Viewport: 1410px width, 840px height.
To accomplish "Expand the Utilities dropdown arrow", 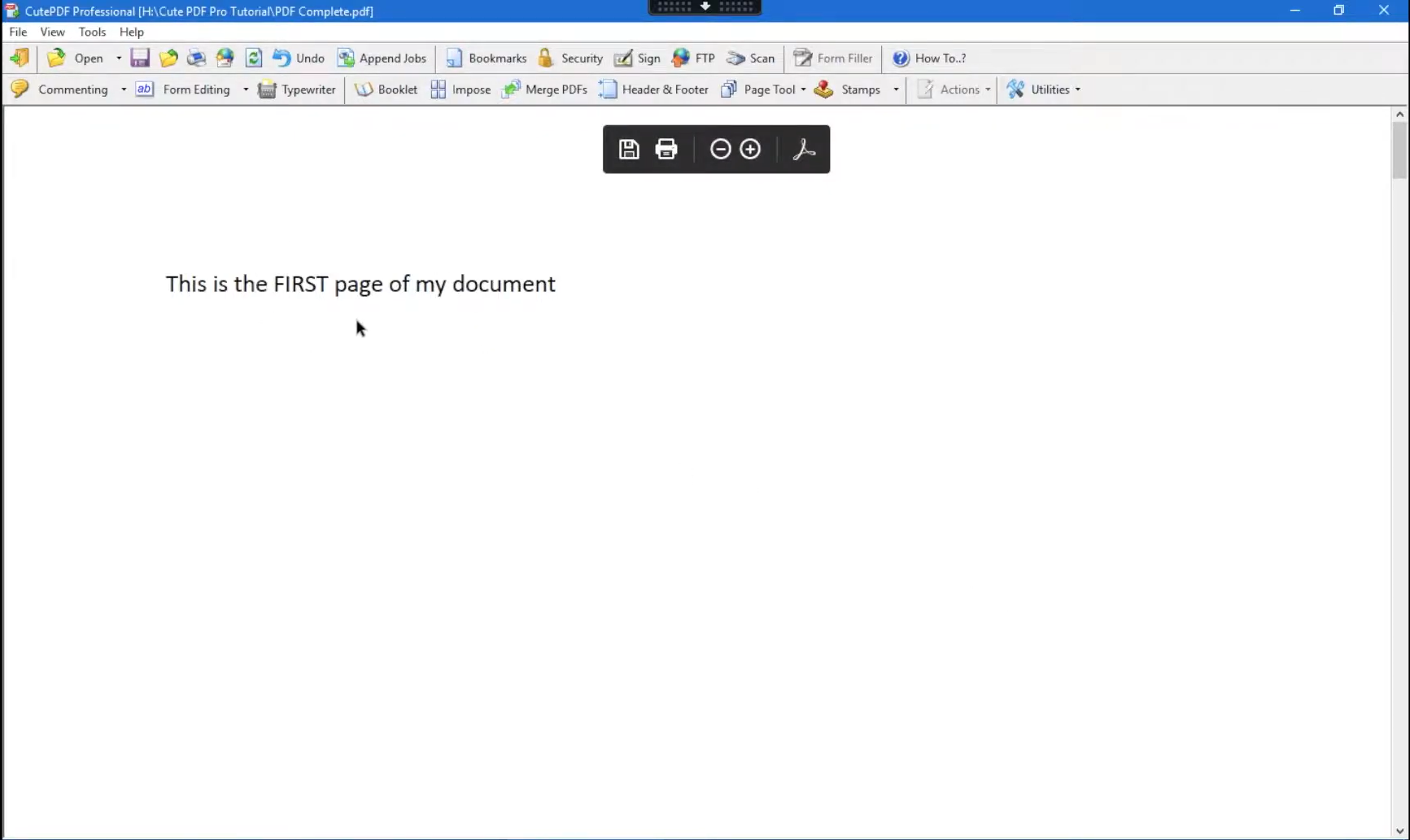I will (x=1078, y=89).
